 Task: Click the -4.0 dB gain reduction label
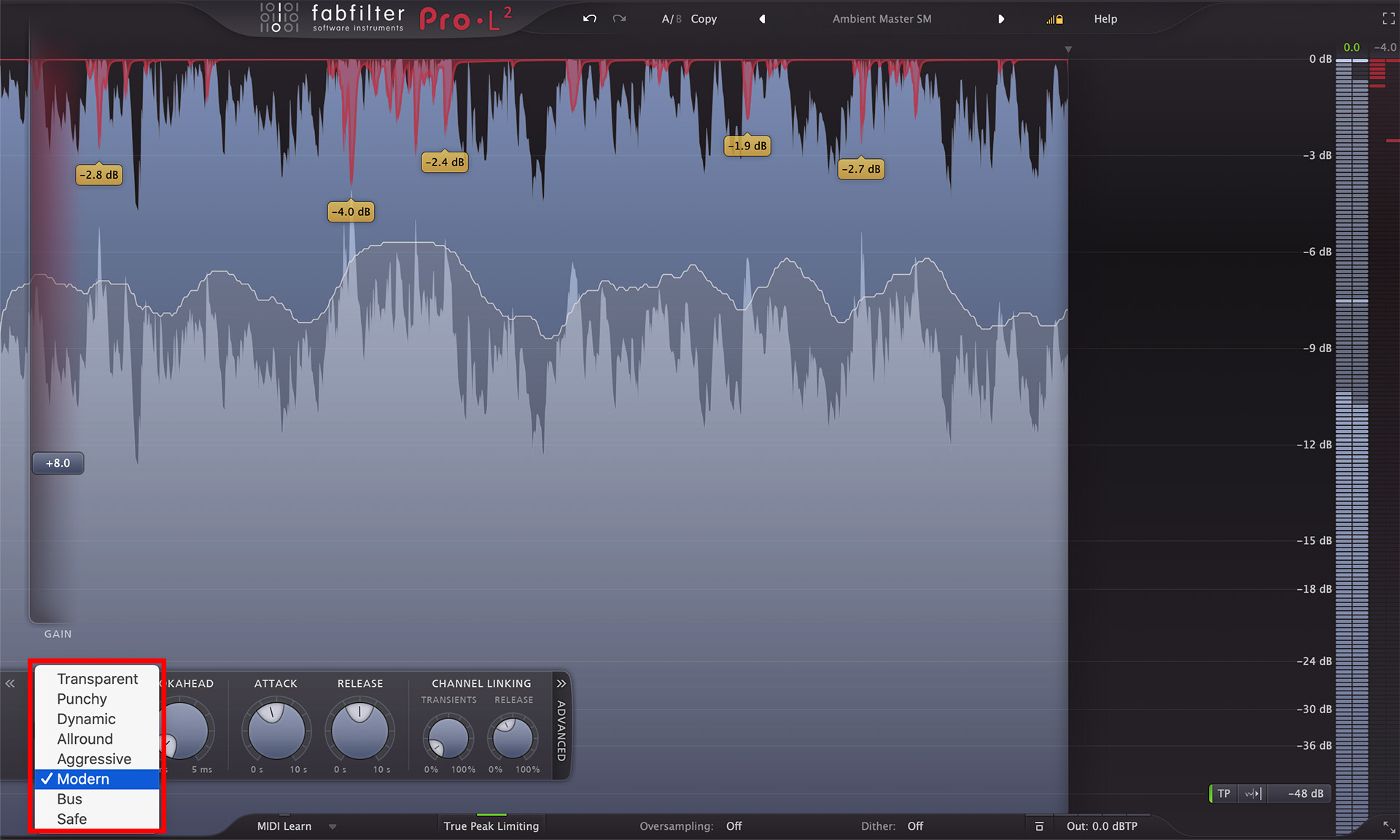[x=351, y=211]
